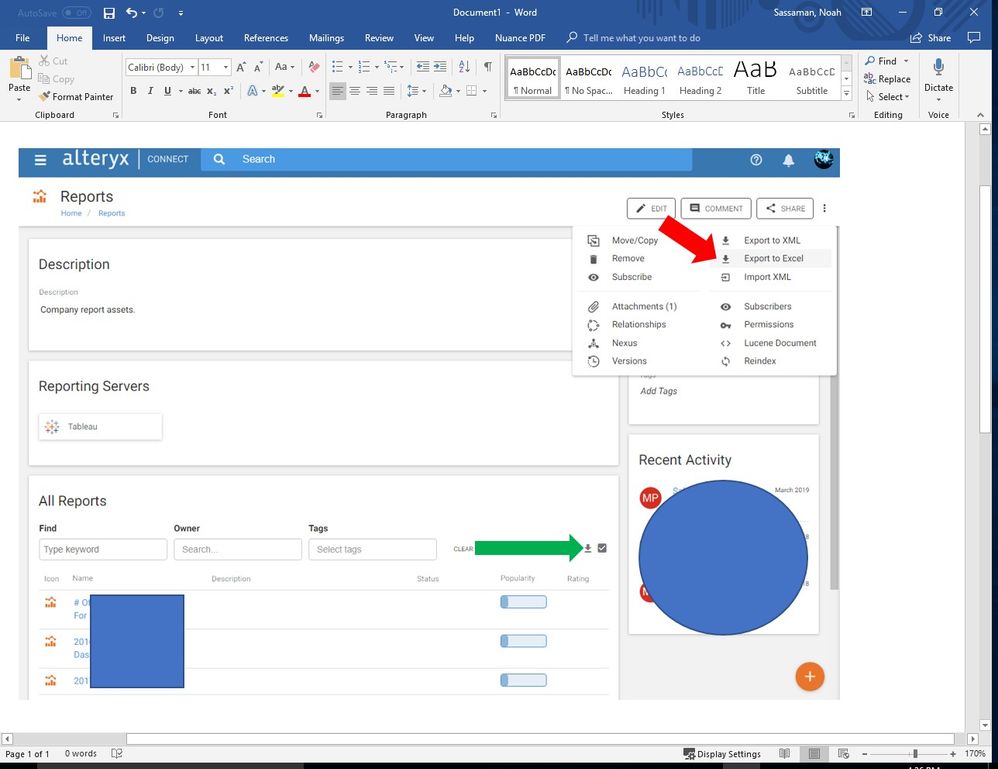
Task: Click Increase Font Size icon
Action: pos(241,67)
